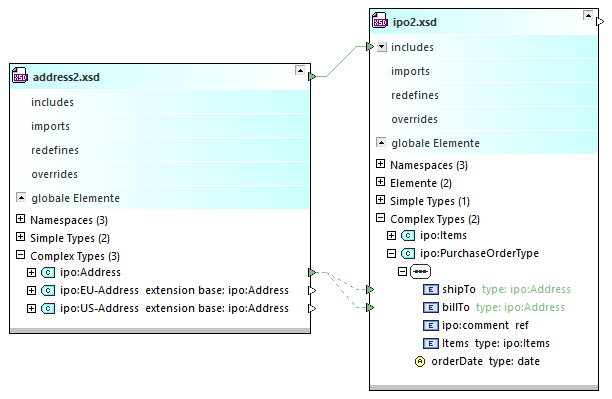Collapse Complex Types (2) in ipo2.xsd
612x399 pixels.
[381, 217]
